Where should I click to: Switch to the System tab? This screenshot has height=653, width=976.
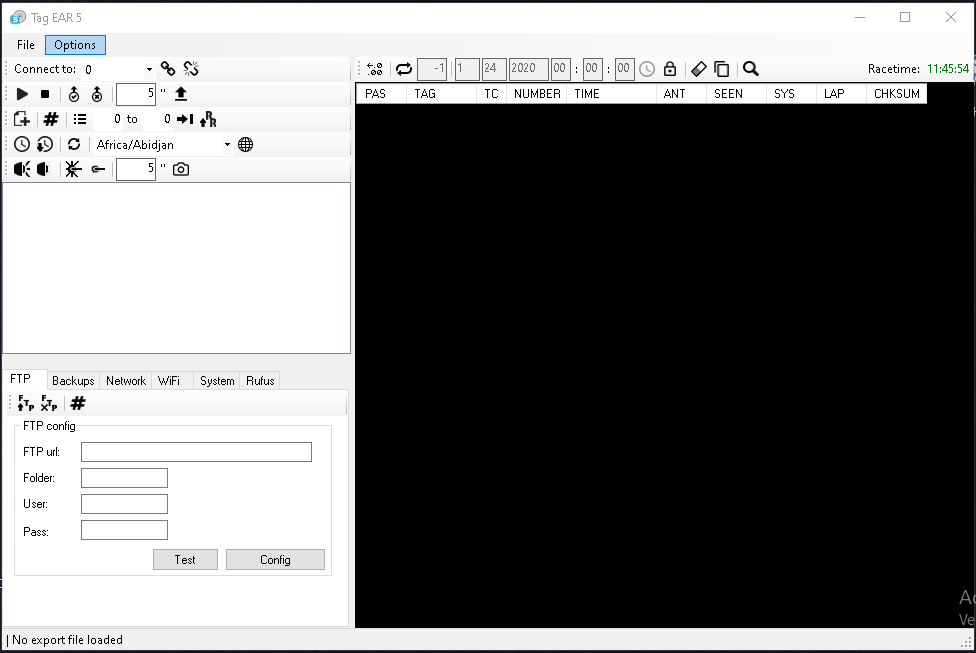tap(217, 380)
